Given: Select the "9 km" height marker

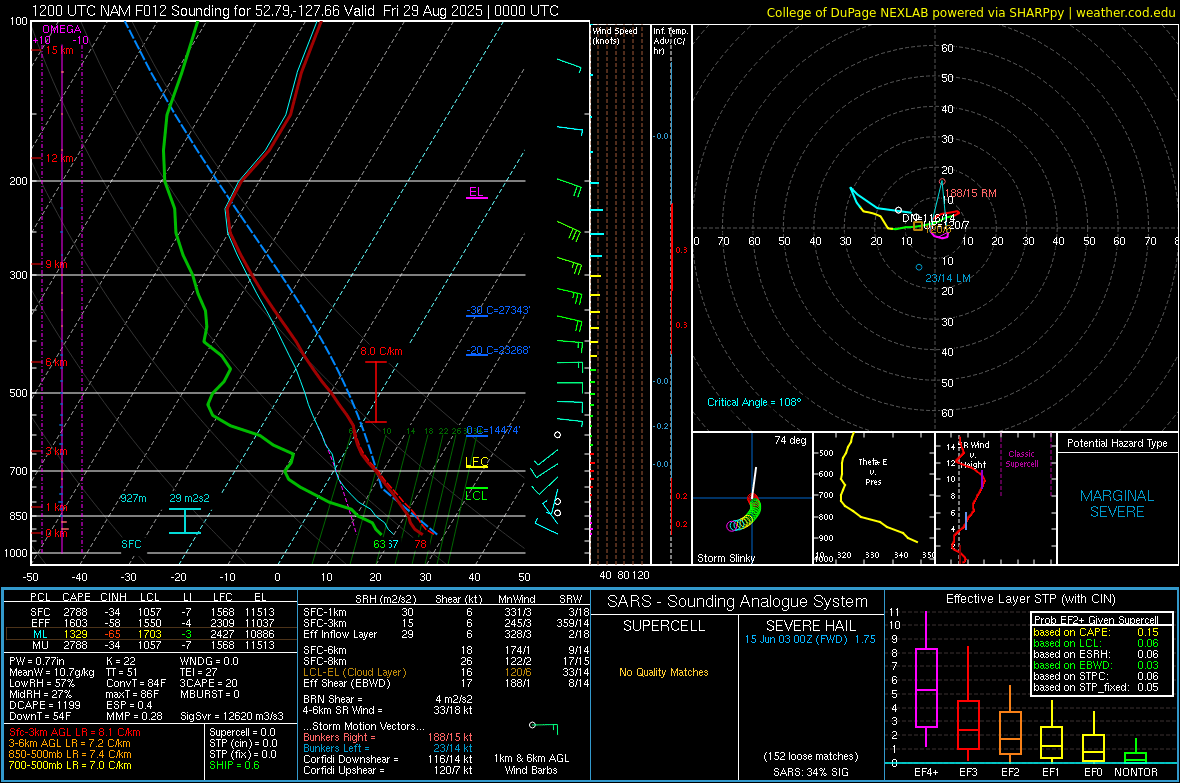Looking at the screenshot, I should [57, 264].
